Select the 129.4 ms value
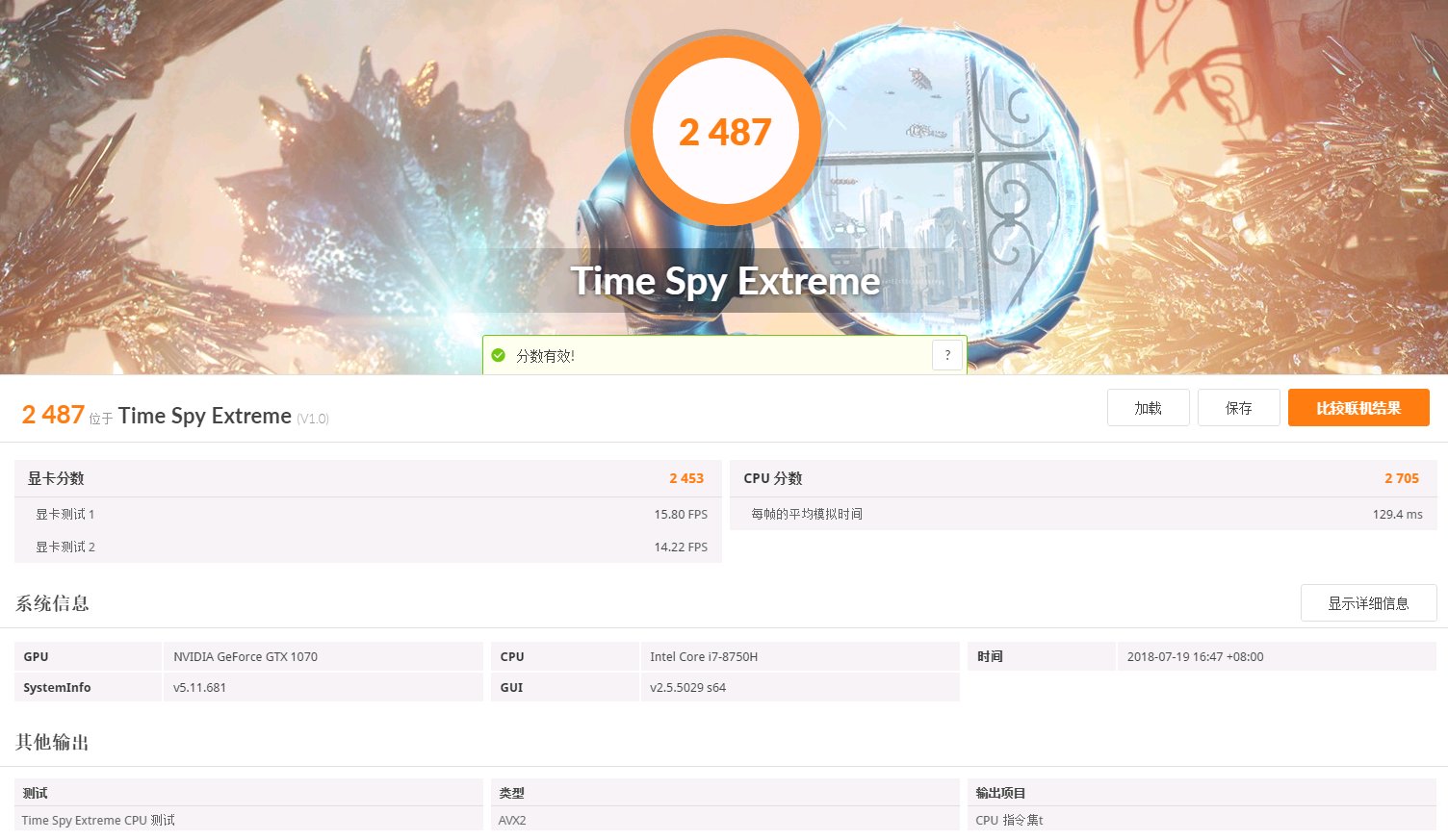 tap(1398, 514)
